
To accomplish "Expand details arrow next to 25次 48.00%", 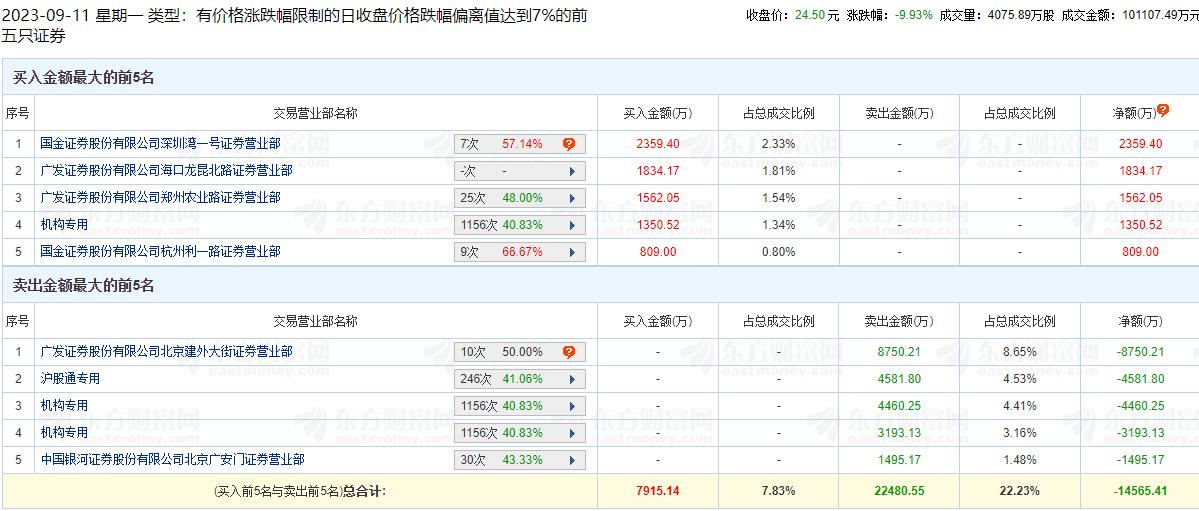I will coord(572,198).
